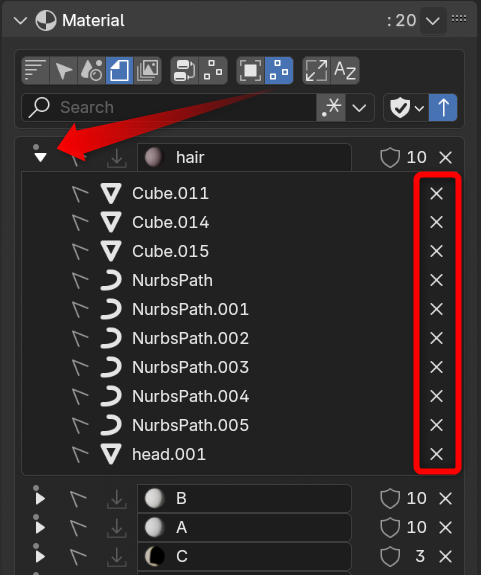The height and width of the screenshot is (575, 481).
Task: Open the dropdown next to the regex toggle
Action: [359, 107]
